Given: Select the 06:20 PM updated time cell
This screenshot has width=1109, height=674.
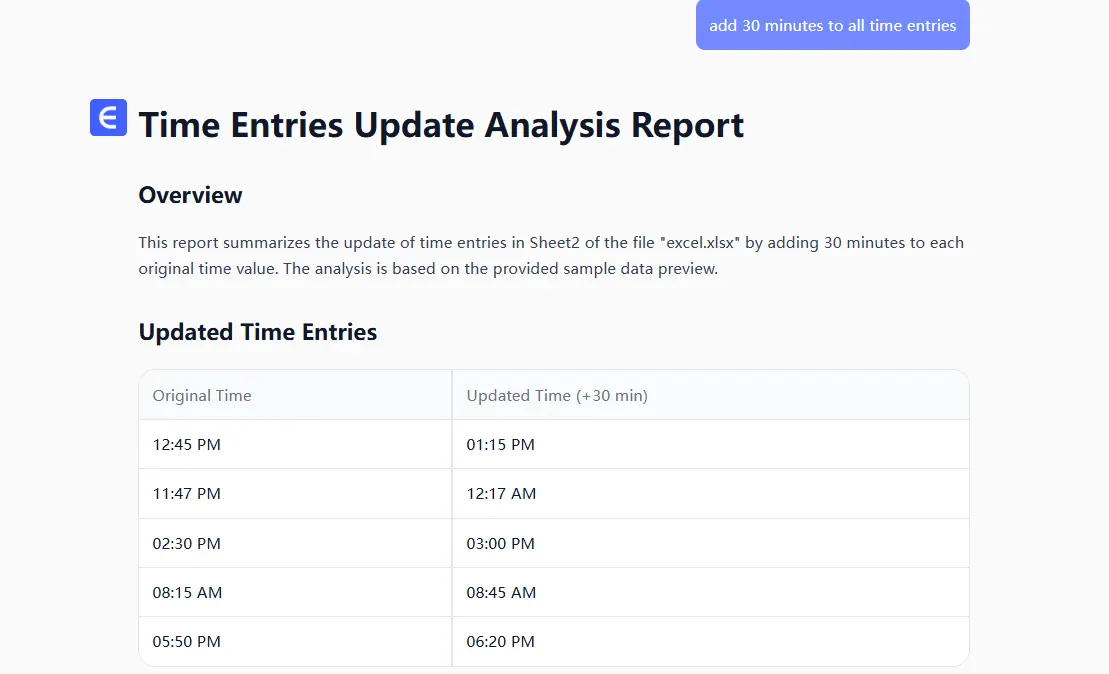Looking at the screenshot, I should point(501,642).
